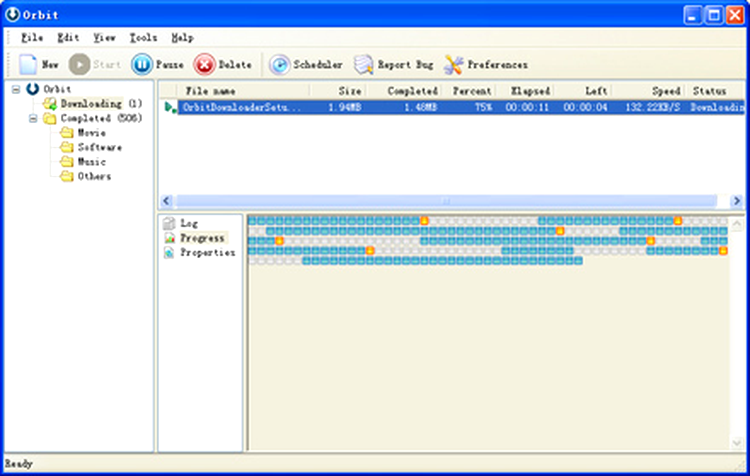Sort by the Size column header

pyautogui.click(x=338, y=91)
